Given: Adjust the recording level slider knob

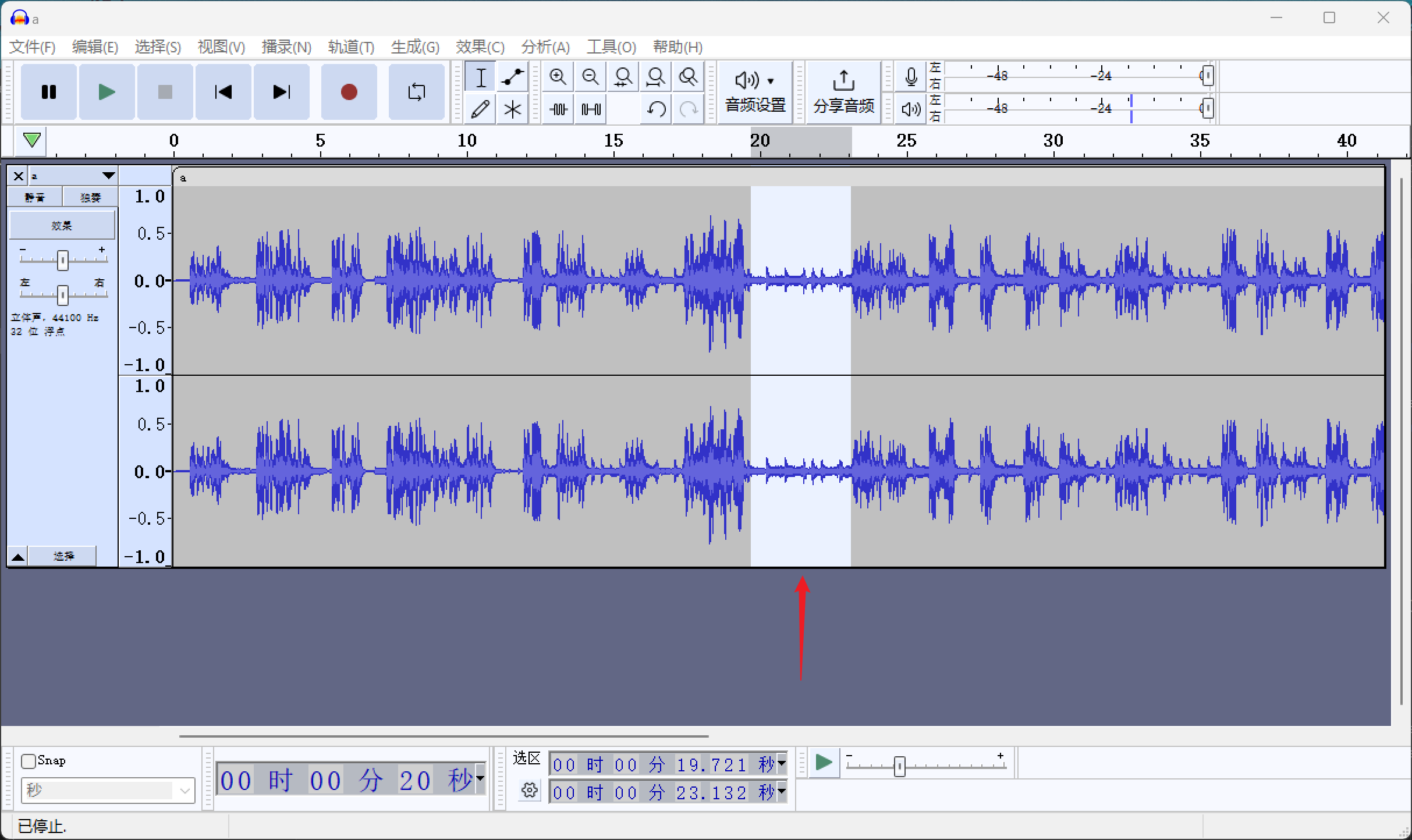Looking at the screenshot, I should click(1208, 76).
